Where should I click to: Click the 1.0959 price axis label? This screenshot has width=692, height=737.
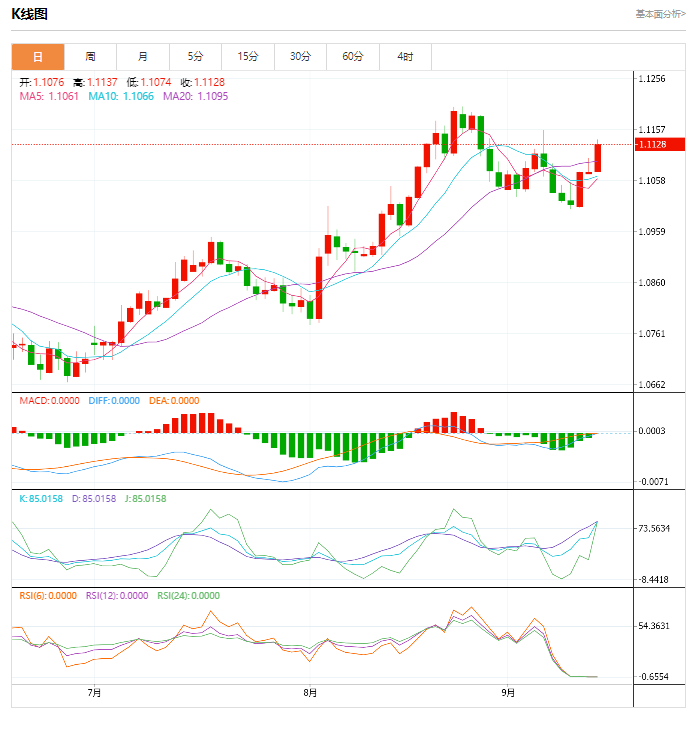[x=652, y=231]
